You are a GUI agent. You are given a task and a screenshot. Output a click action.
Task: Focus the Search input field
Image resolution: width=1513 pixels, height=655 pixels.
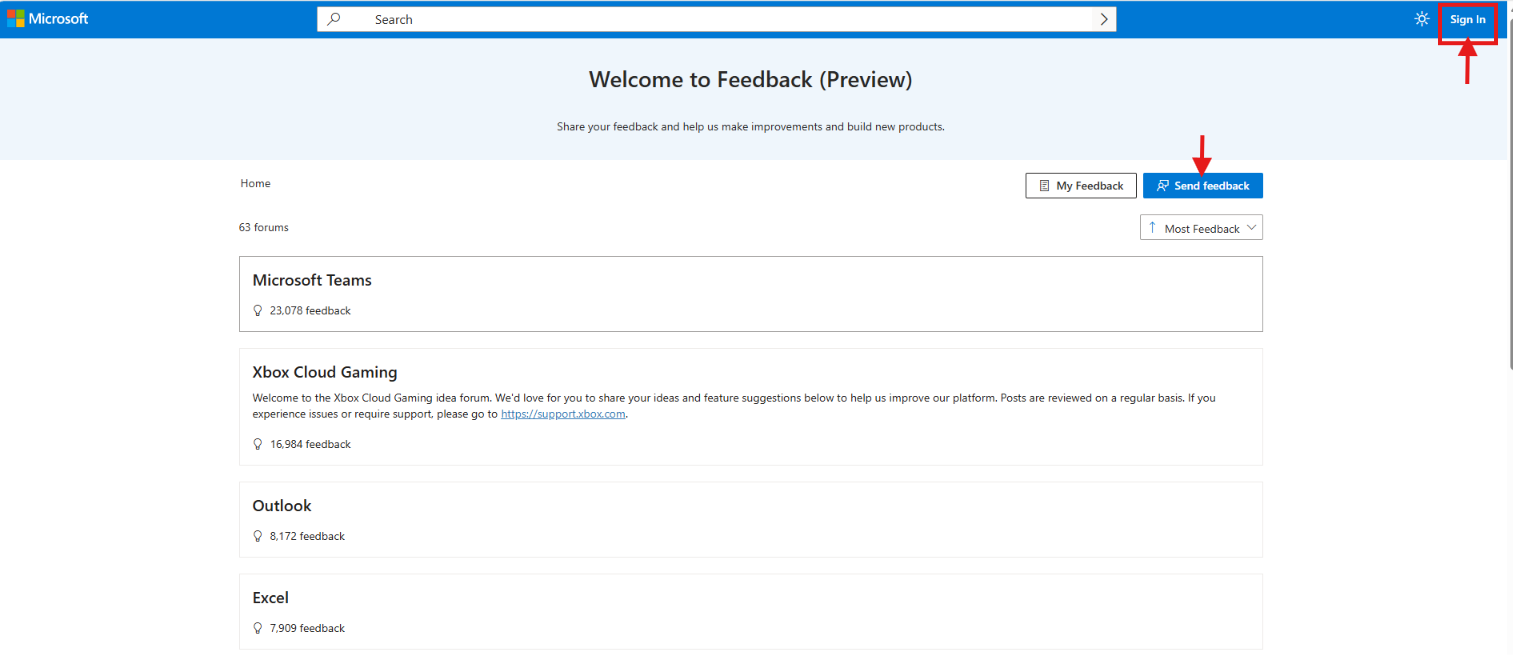click(716, 19)
